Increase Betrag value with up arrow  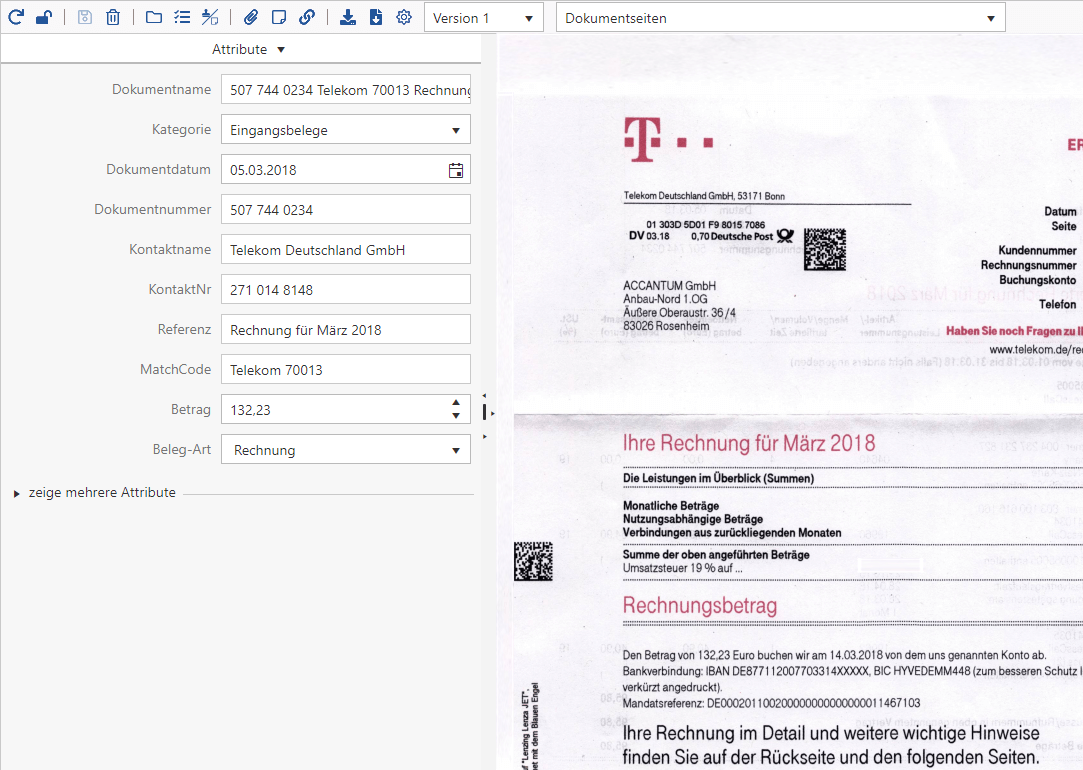point(456,403)
